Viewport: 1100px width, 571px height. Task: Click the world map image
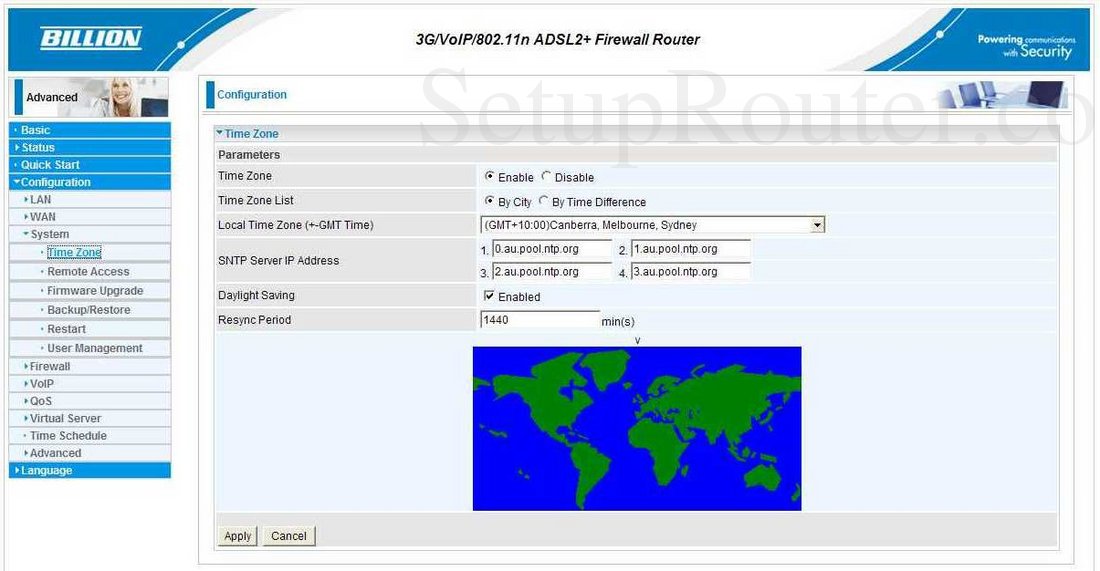[637, 429]
